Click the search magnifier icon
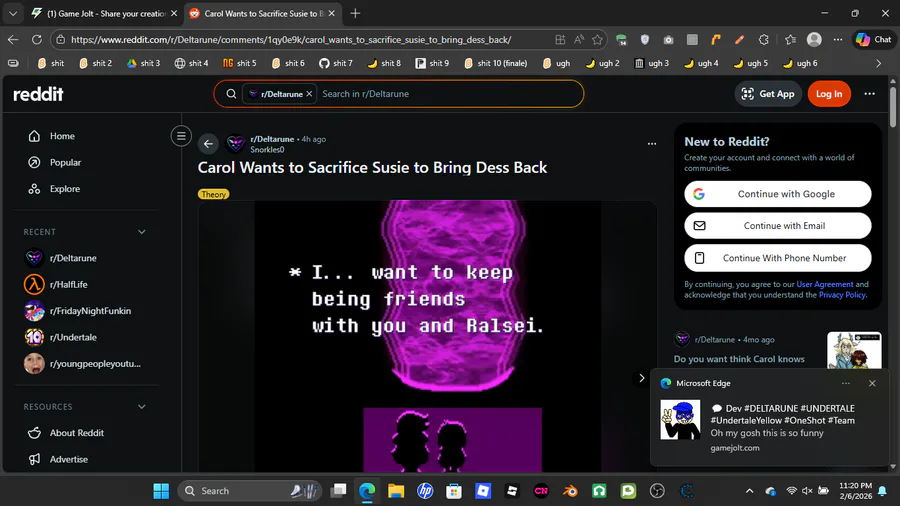This screenshot has height=506, width=900. tap(231, 94)
